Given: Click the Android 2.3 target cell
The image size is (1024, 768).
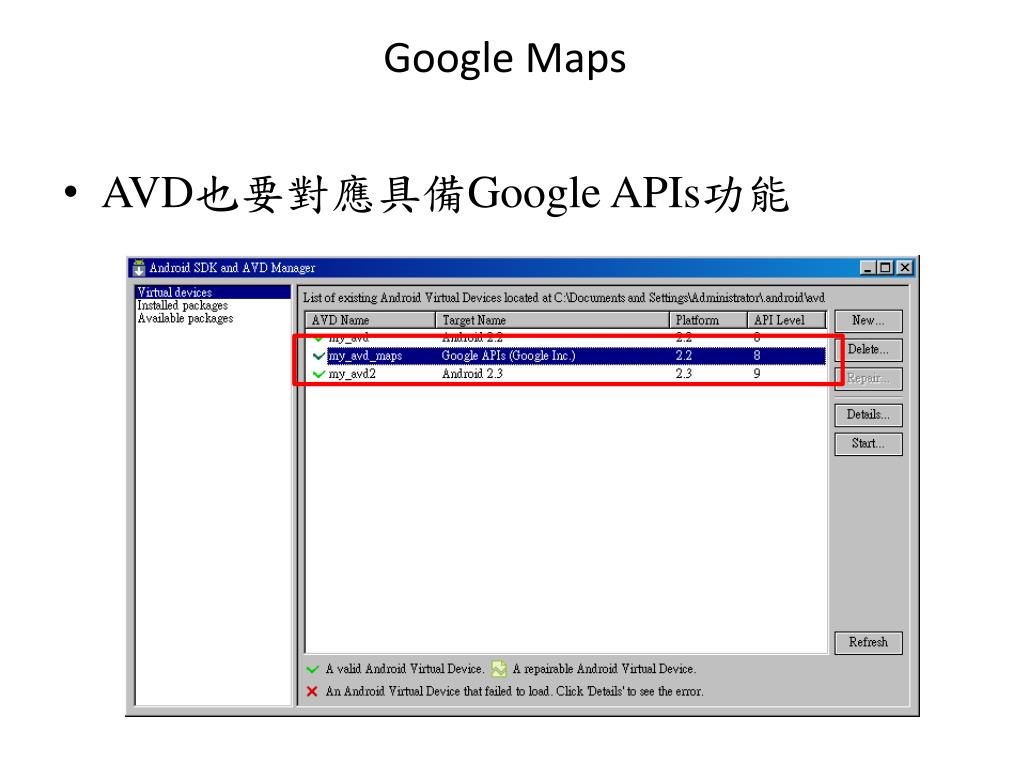Looking at the screenshot, I should (472, 374).
